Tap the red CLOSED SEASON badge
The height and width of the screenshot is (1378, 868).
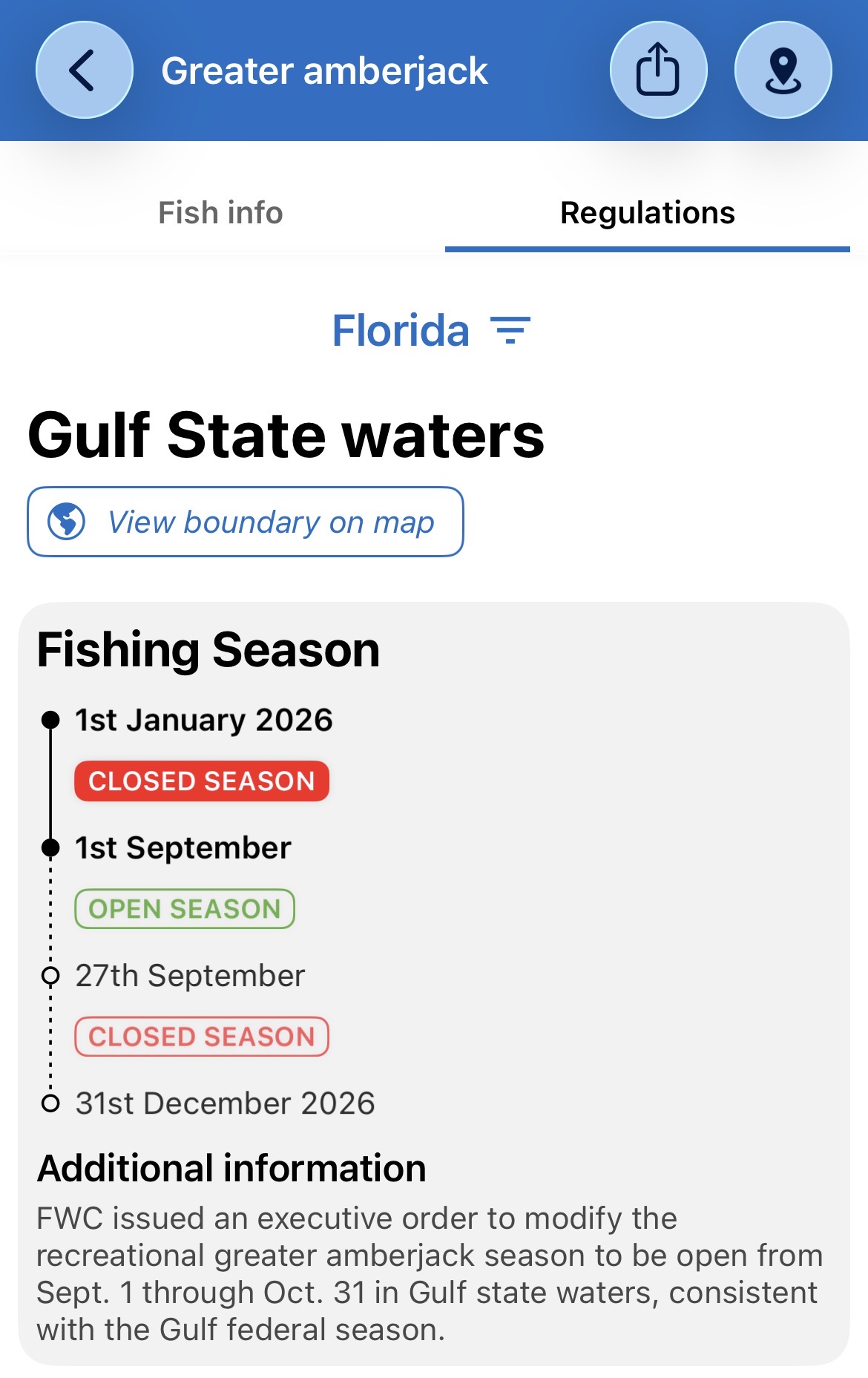pos(202,781)
